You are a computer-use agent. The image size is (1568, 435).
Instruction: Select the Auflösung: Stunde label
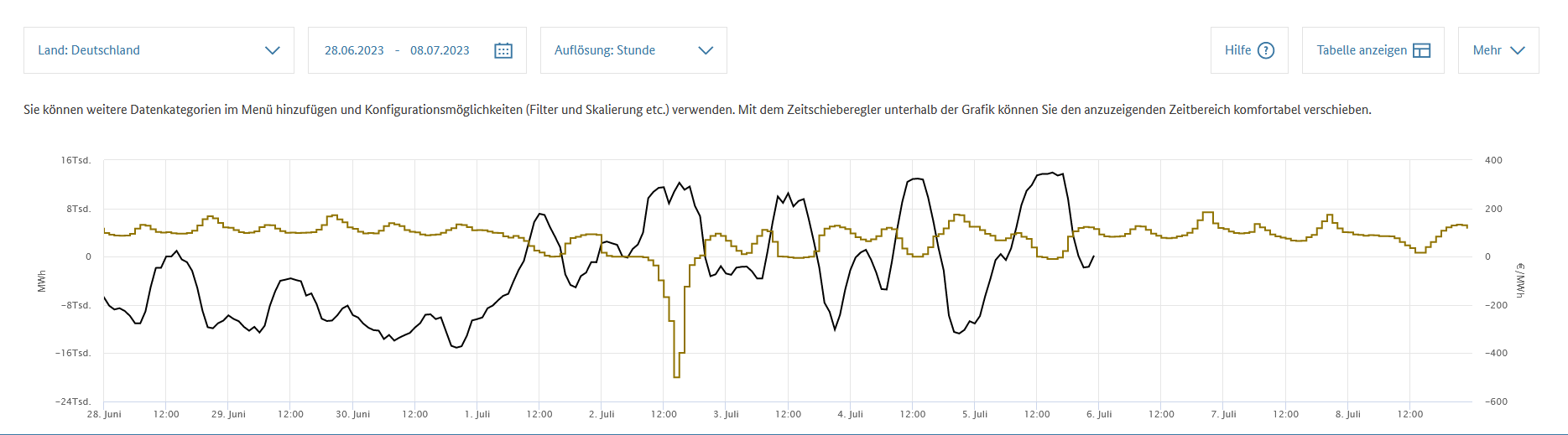click(x=605, y=50)
